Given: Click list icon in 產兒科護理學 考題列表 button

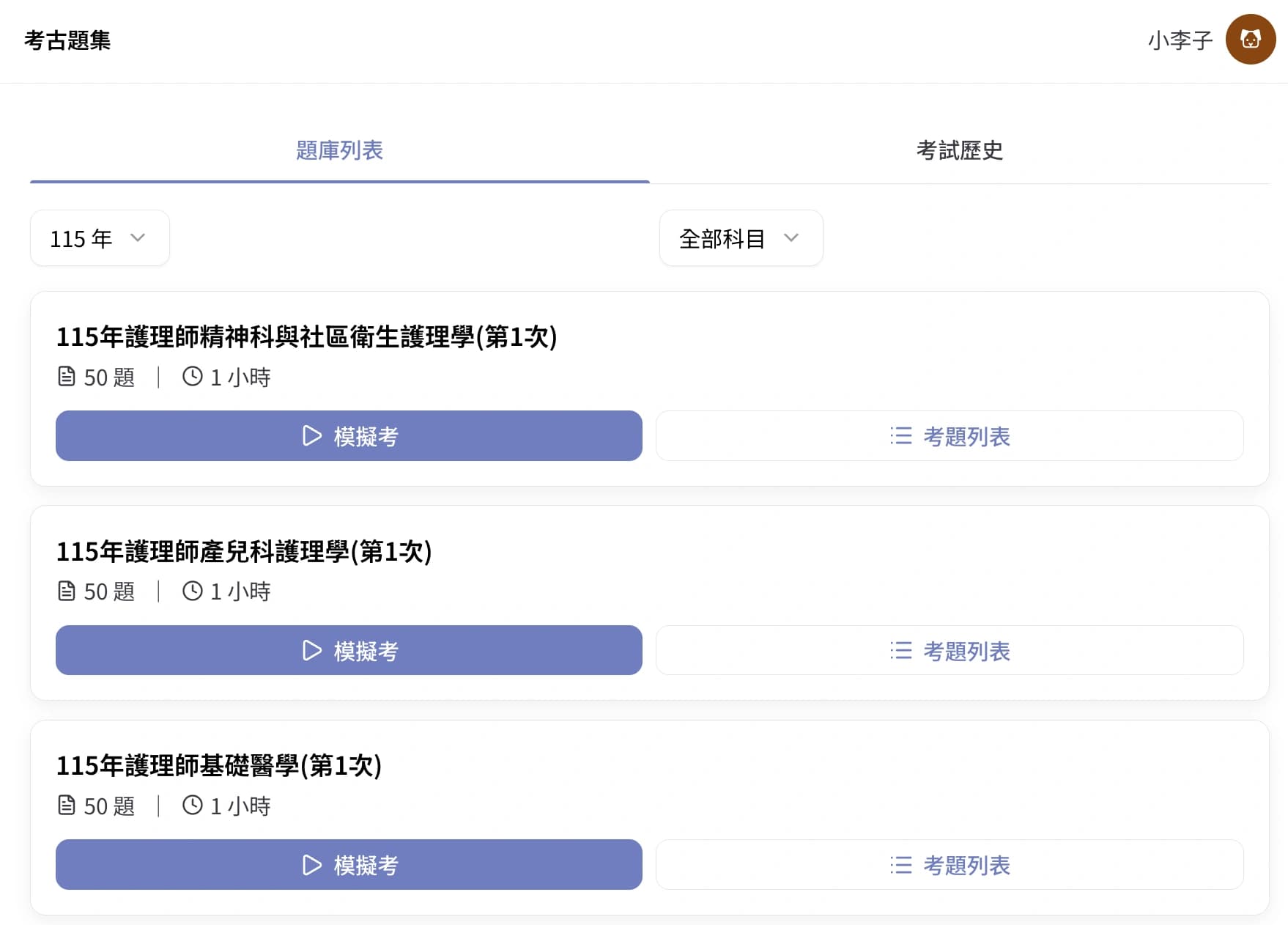Looking at the screenshot, I should click(x=900, y=651).
